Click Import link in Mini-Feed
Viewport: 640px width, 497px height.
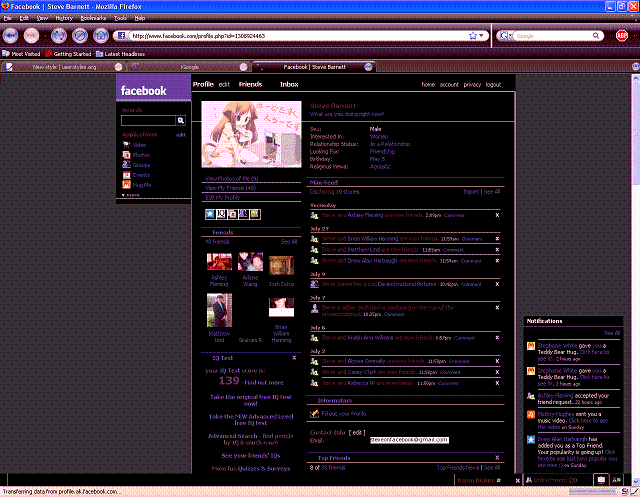point(471,192)
